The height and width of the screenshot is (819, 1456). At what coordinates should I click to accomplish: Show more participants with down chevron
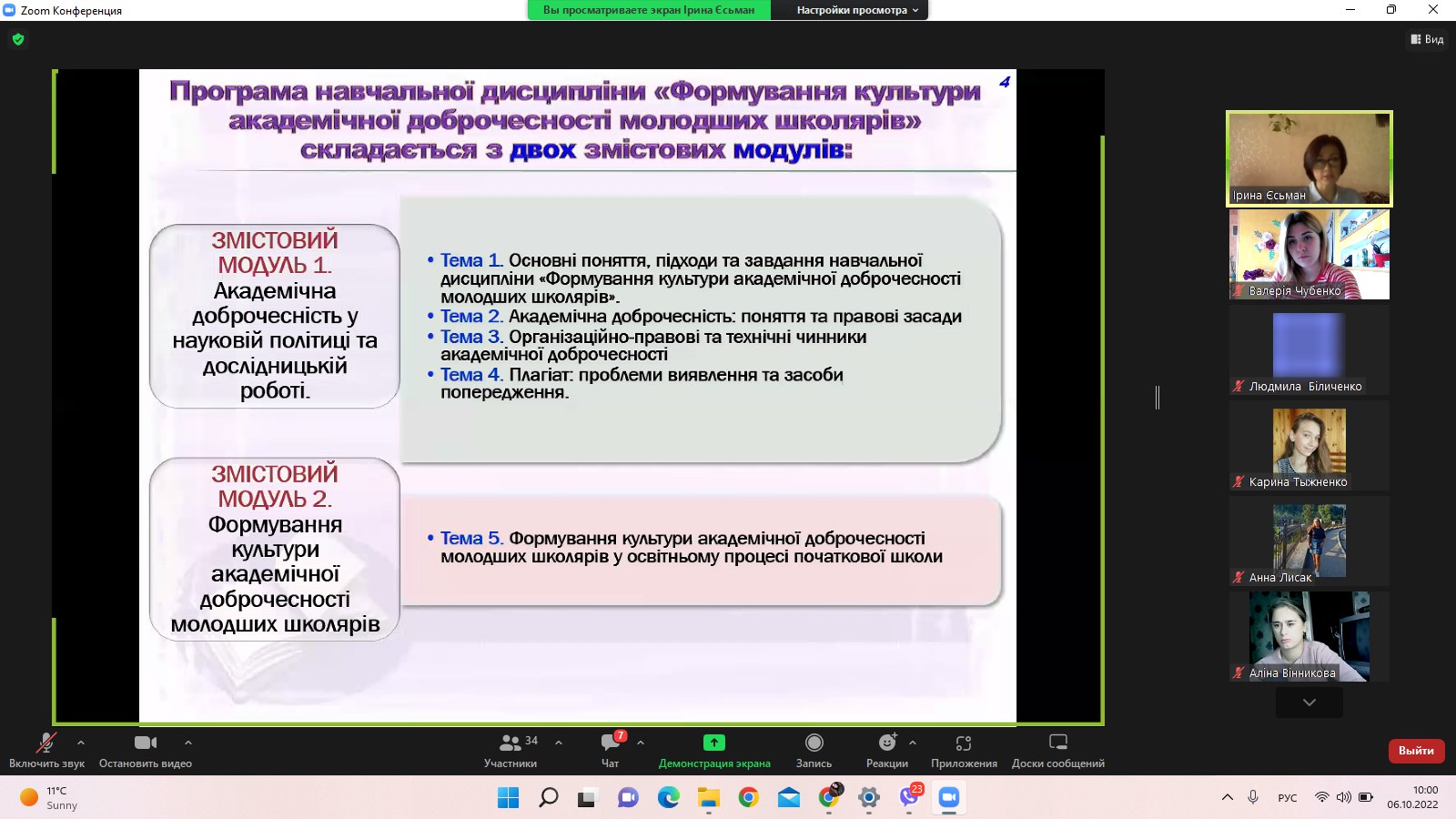[x=1309, y=702]
